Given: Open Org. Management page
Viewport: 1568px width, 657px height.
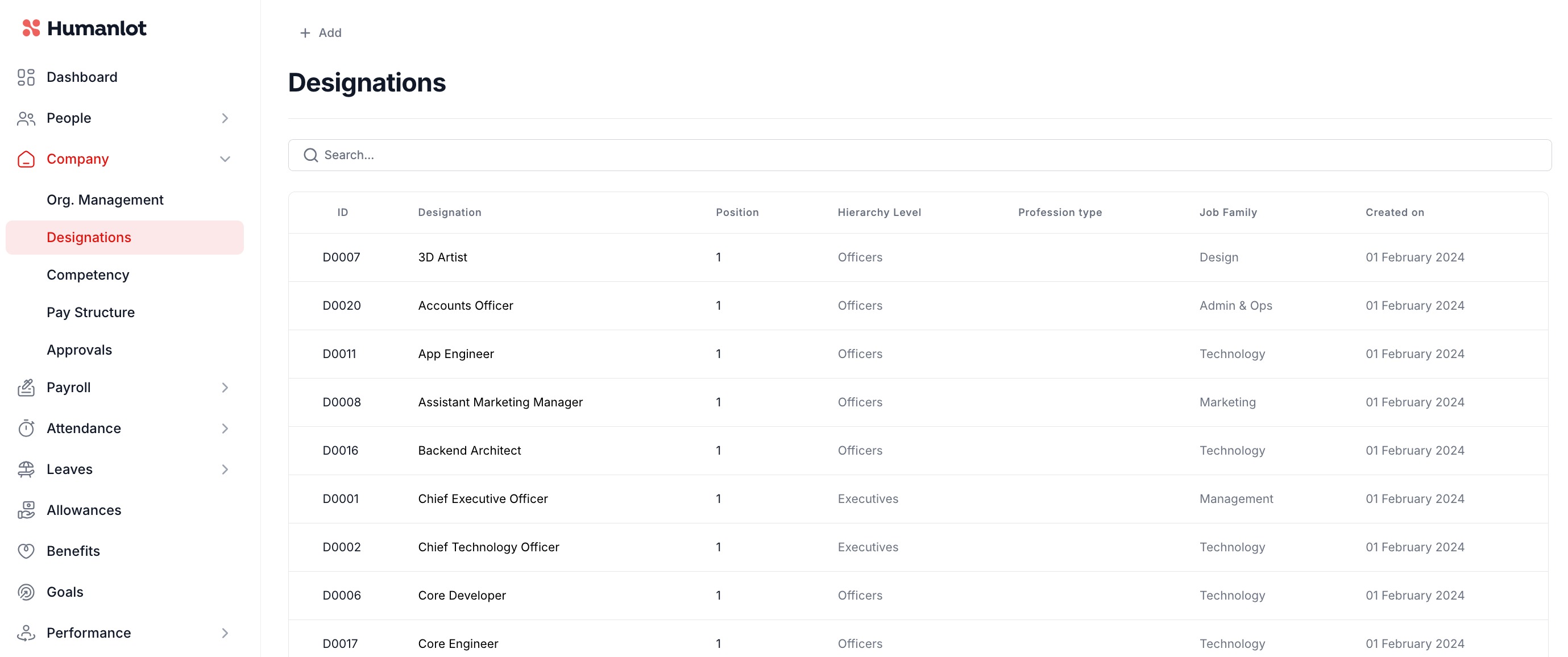Looking at the screenshot, I should (105, 199).
